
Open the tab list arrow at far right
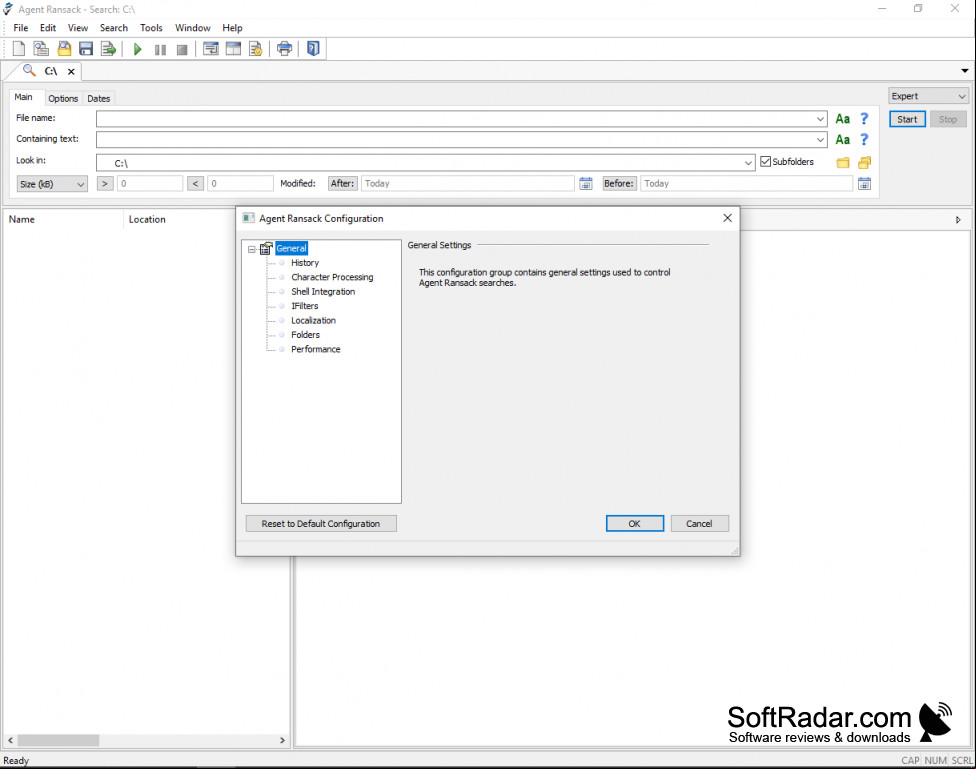pos(965,71)
